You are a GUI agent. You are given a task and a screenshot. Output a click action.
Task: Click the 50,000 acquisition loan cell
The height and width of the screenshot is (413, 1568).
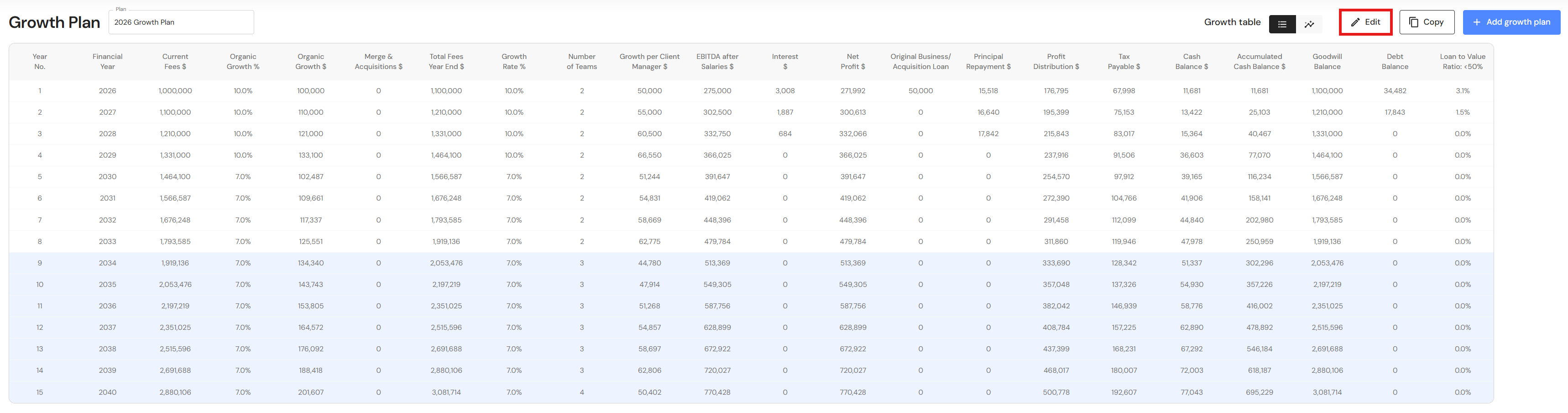[x=920, y=91]
